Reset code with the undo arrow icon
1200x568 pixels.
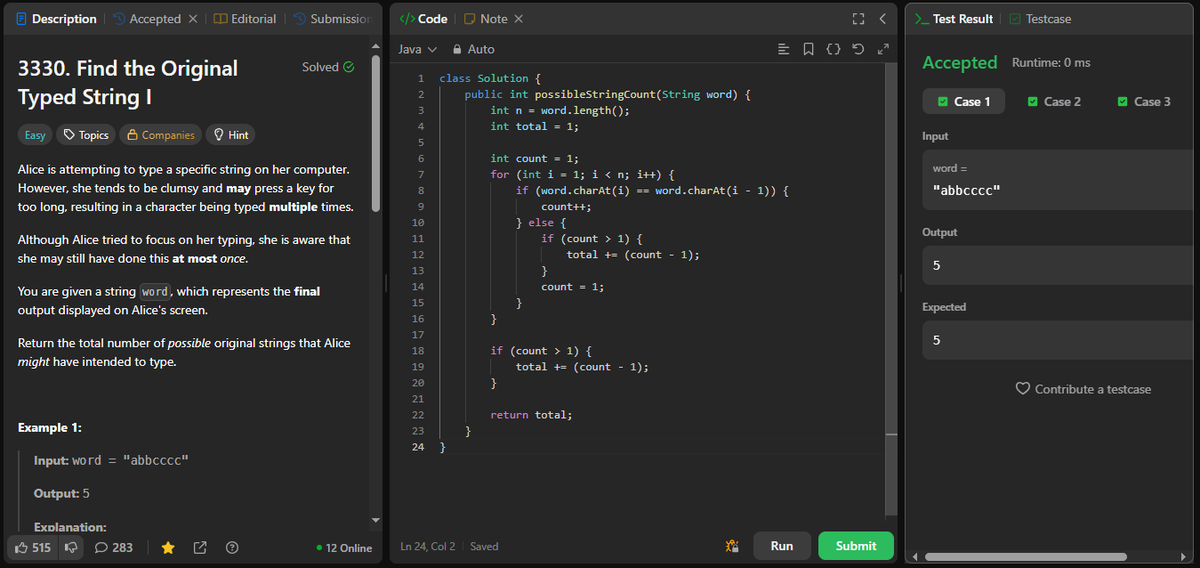pos(858,49)
